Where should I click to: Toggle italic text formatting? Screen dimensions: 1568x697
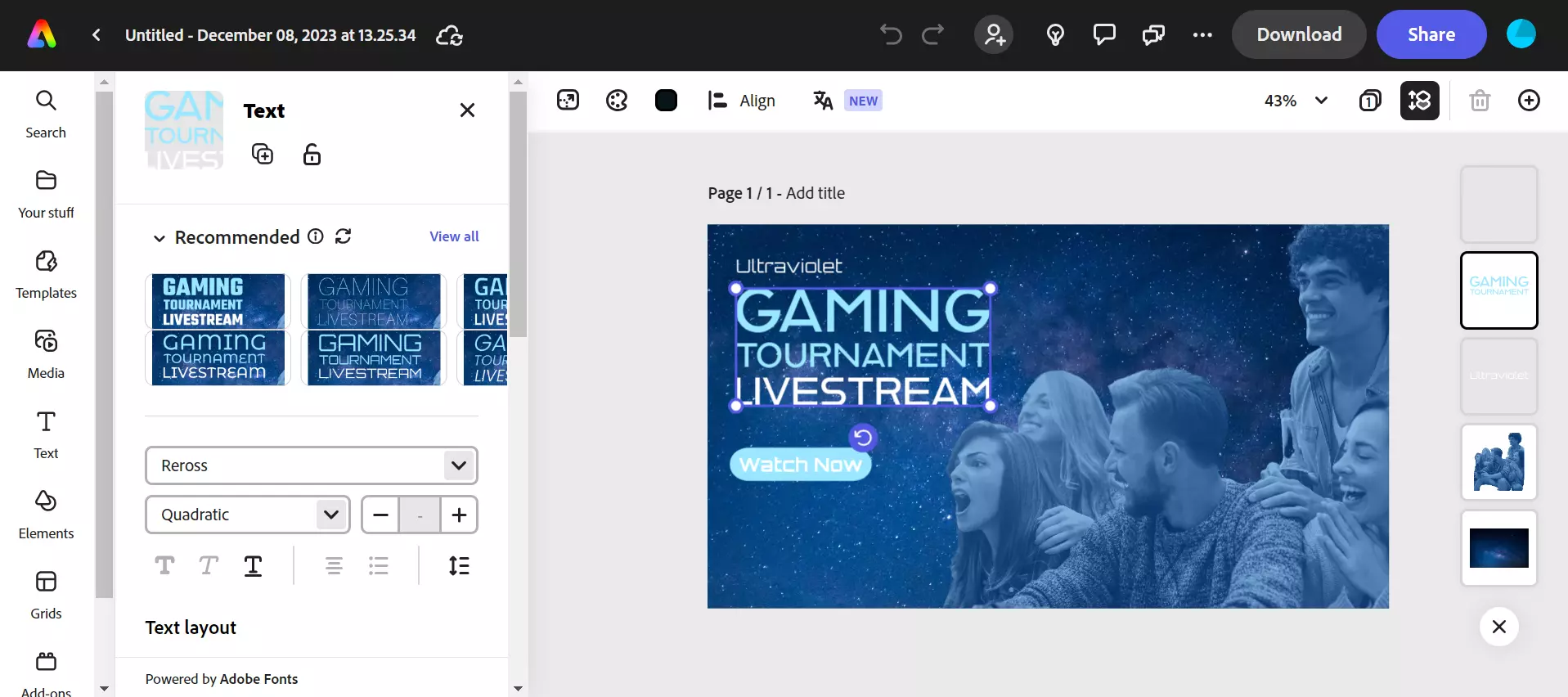[x=209, y=565]
